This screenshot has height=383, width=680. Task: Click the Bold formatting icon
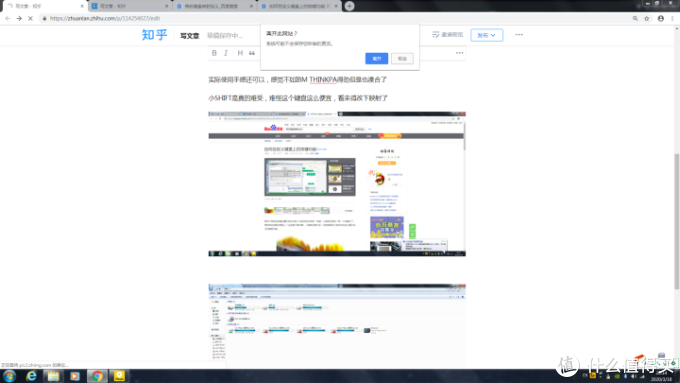214,53
